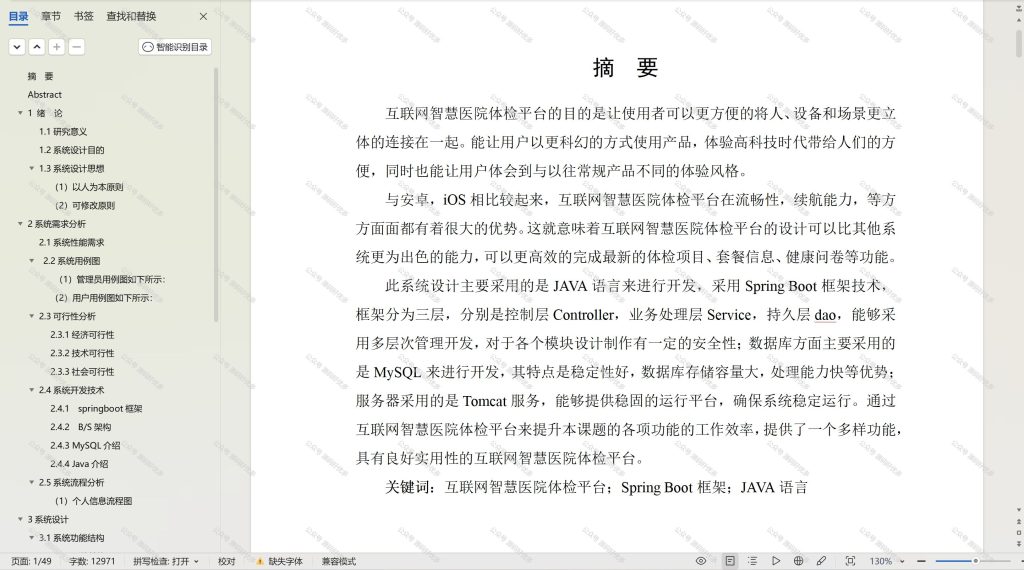1024x570 pixels.
Task: Click the plus promote-level button
Action: (57, 47)
